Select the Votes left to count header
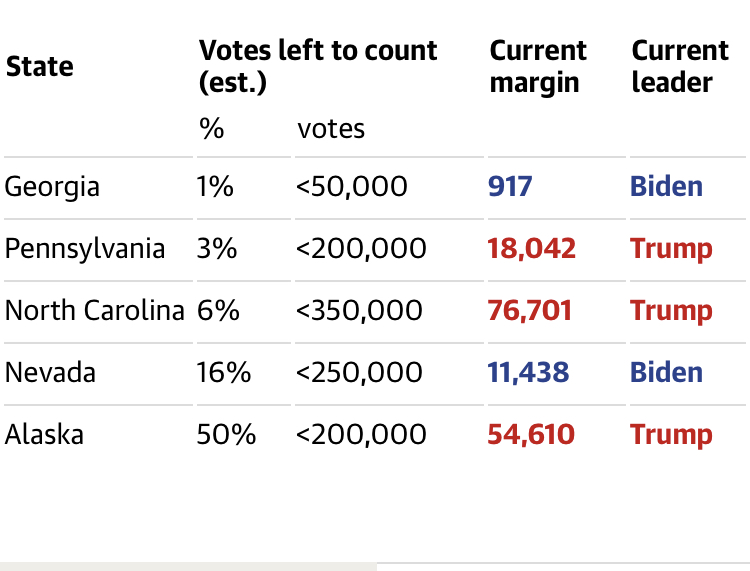The height and width of the screenshot is (571, 750). (x=318, y=66)
